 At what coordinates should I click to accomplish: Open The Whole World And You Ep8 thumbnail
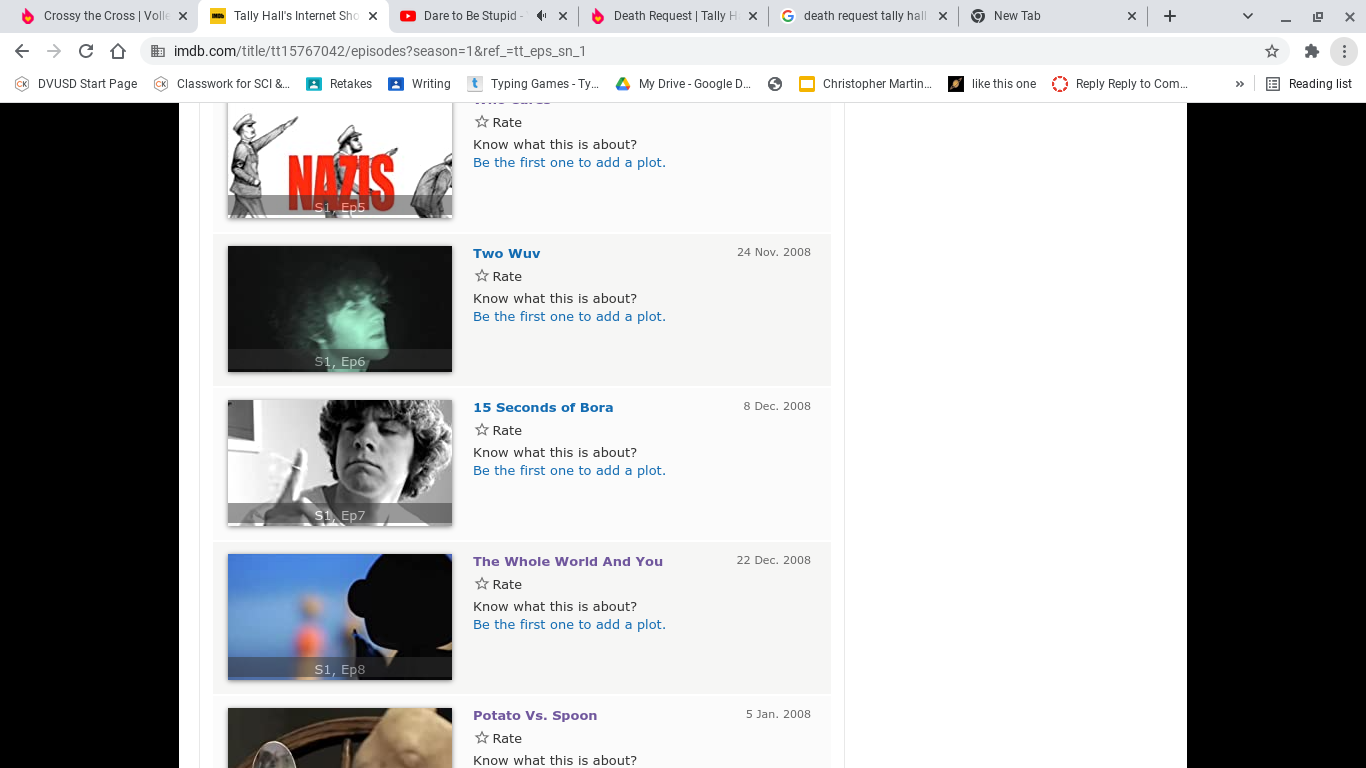pos(340,617)
